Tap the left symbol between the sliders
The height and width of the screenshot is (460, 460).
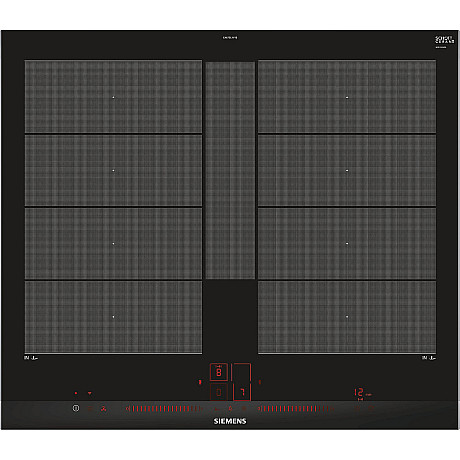point(217,408)
